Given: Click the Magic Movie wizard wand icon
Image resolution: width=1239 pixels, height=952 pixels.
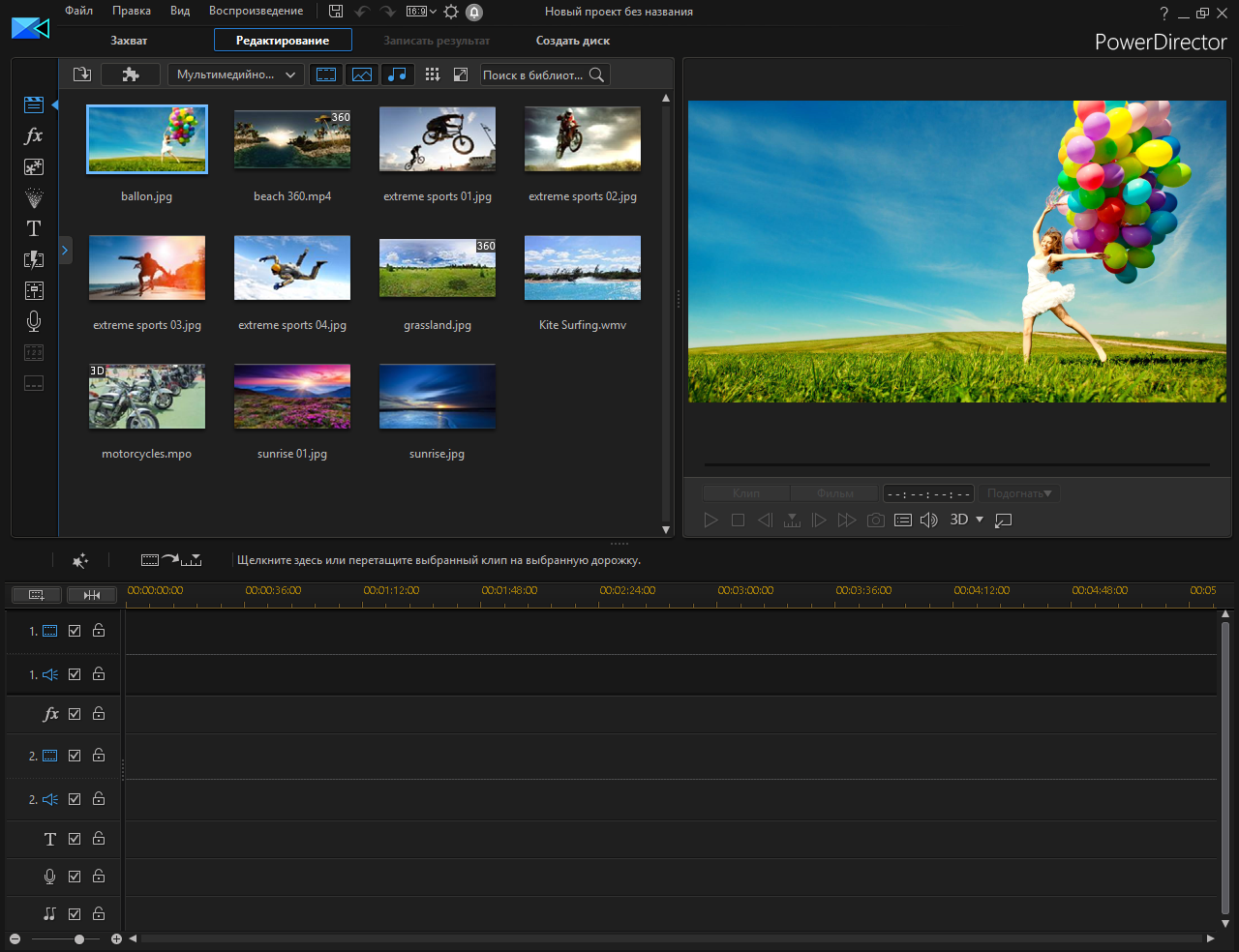Looking at the screenshot, I should [80, 560].
